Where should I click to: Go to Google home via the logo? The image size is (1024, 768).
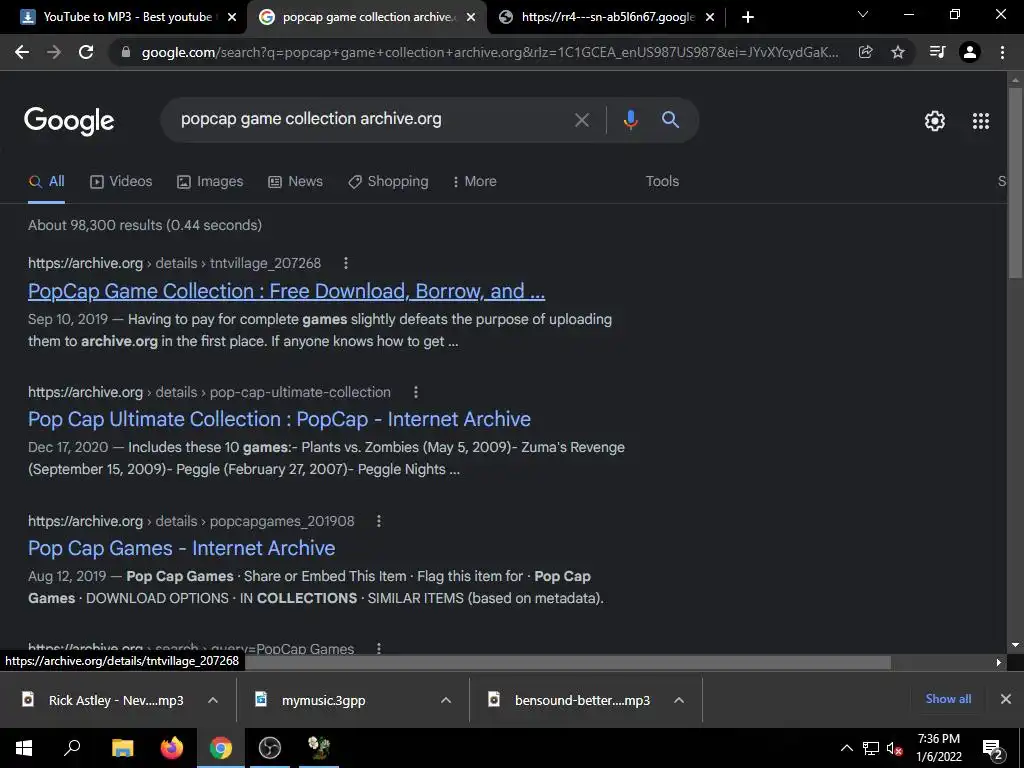click(x=69, y=121)
